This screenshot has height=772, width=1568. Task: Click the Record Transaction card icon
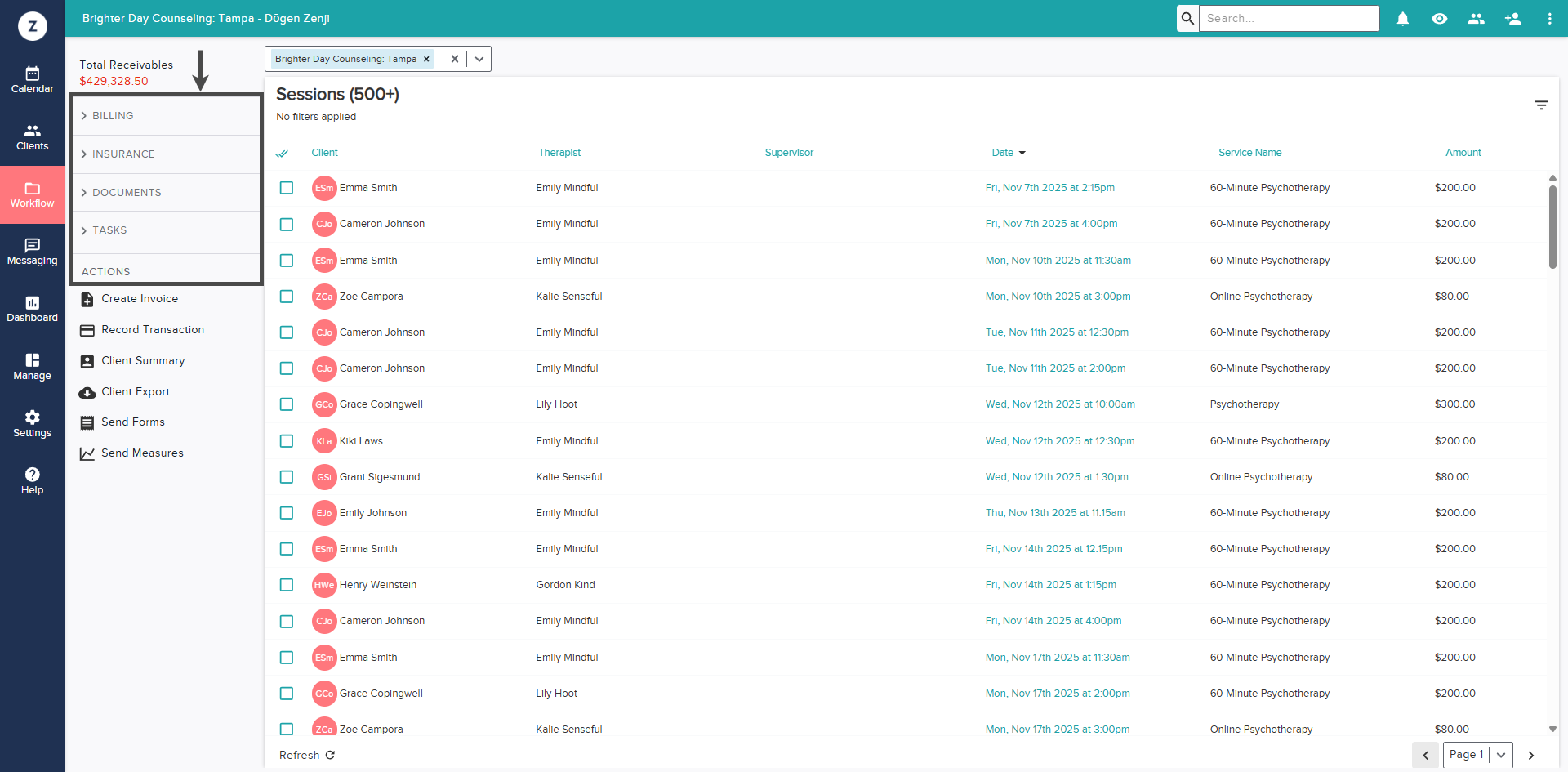[x=87, y=331]
